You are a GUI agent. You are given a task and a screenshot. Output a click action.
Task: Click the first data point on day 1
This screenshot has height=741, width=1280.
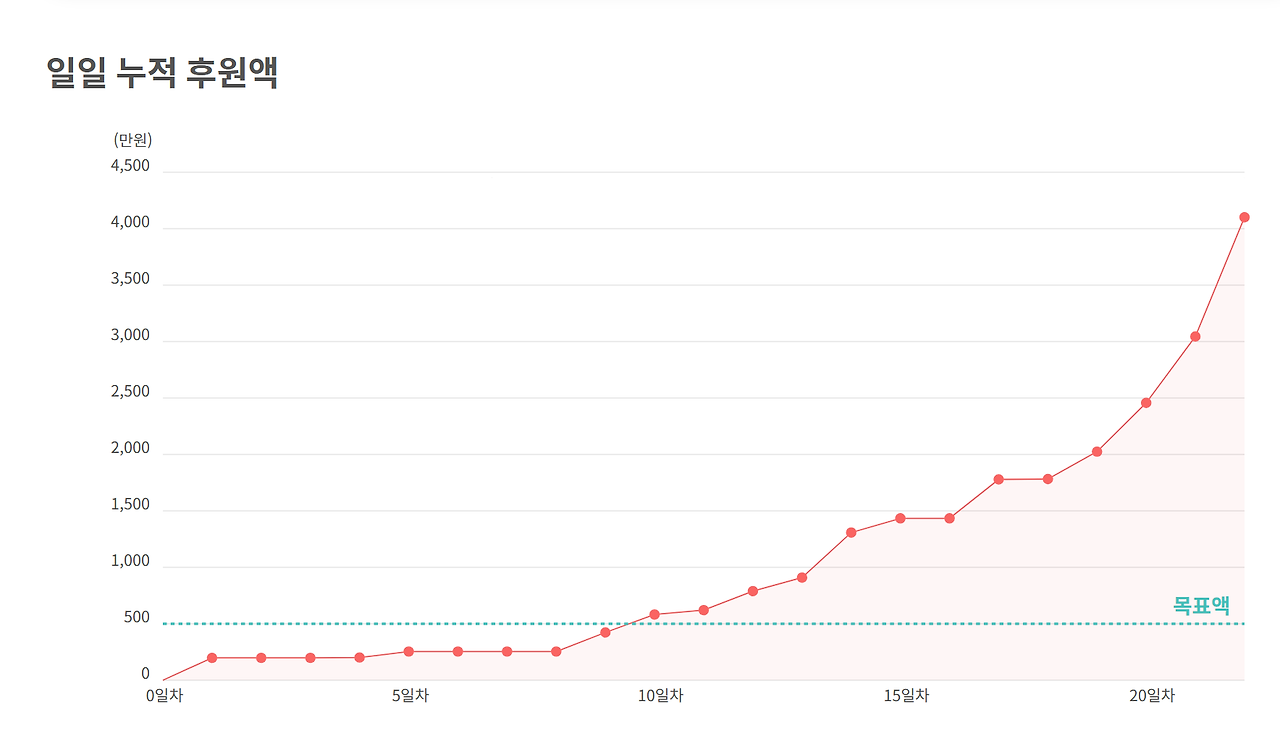coord(212,658)
